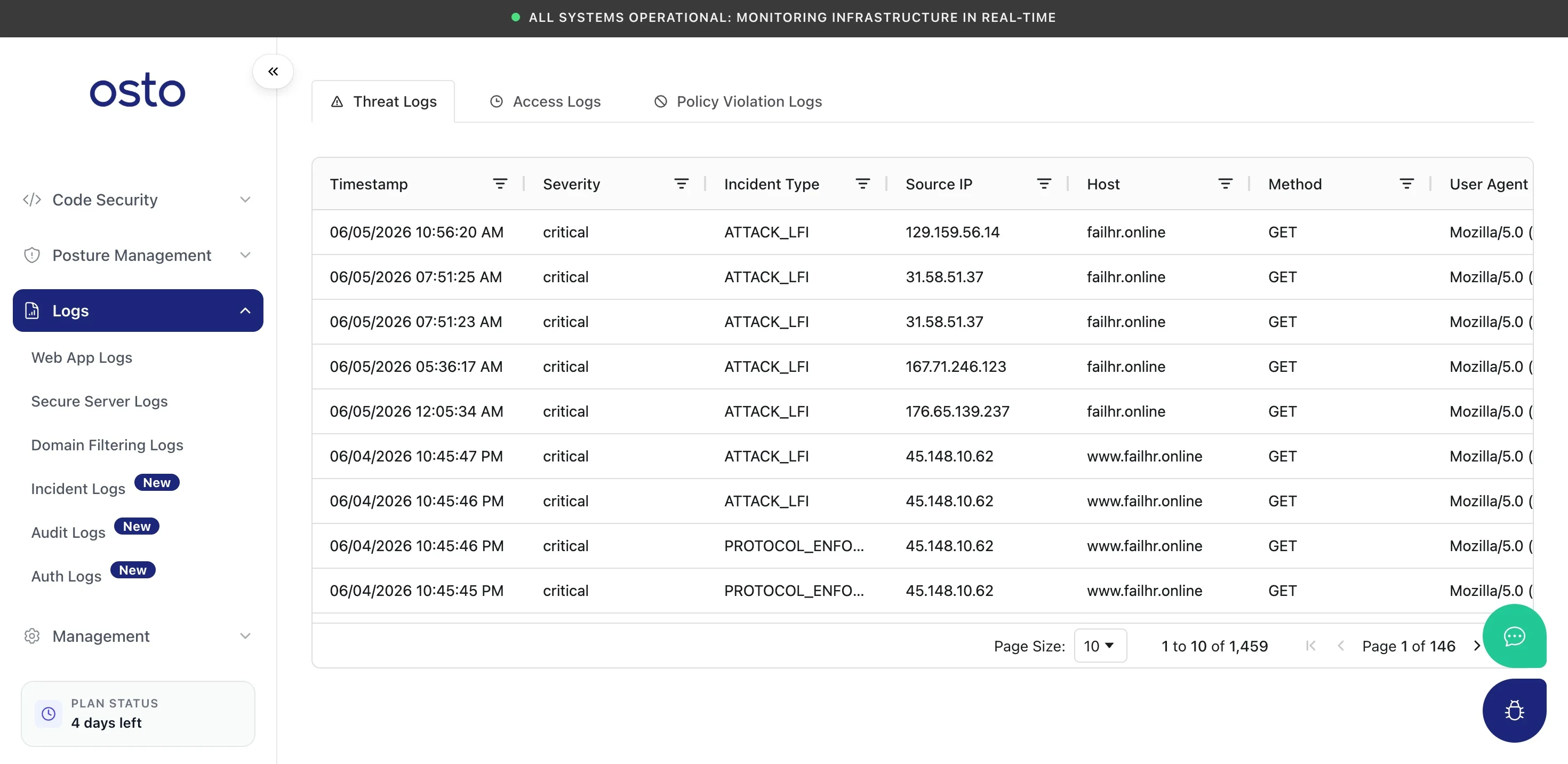
Task: Open Severity column filter icon
Action: click(x=681, y=184)
